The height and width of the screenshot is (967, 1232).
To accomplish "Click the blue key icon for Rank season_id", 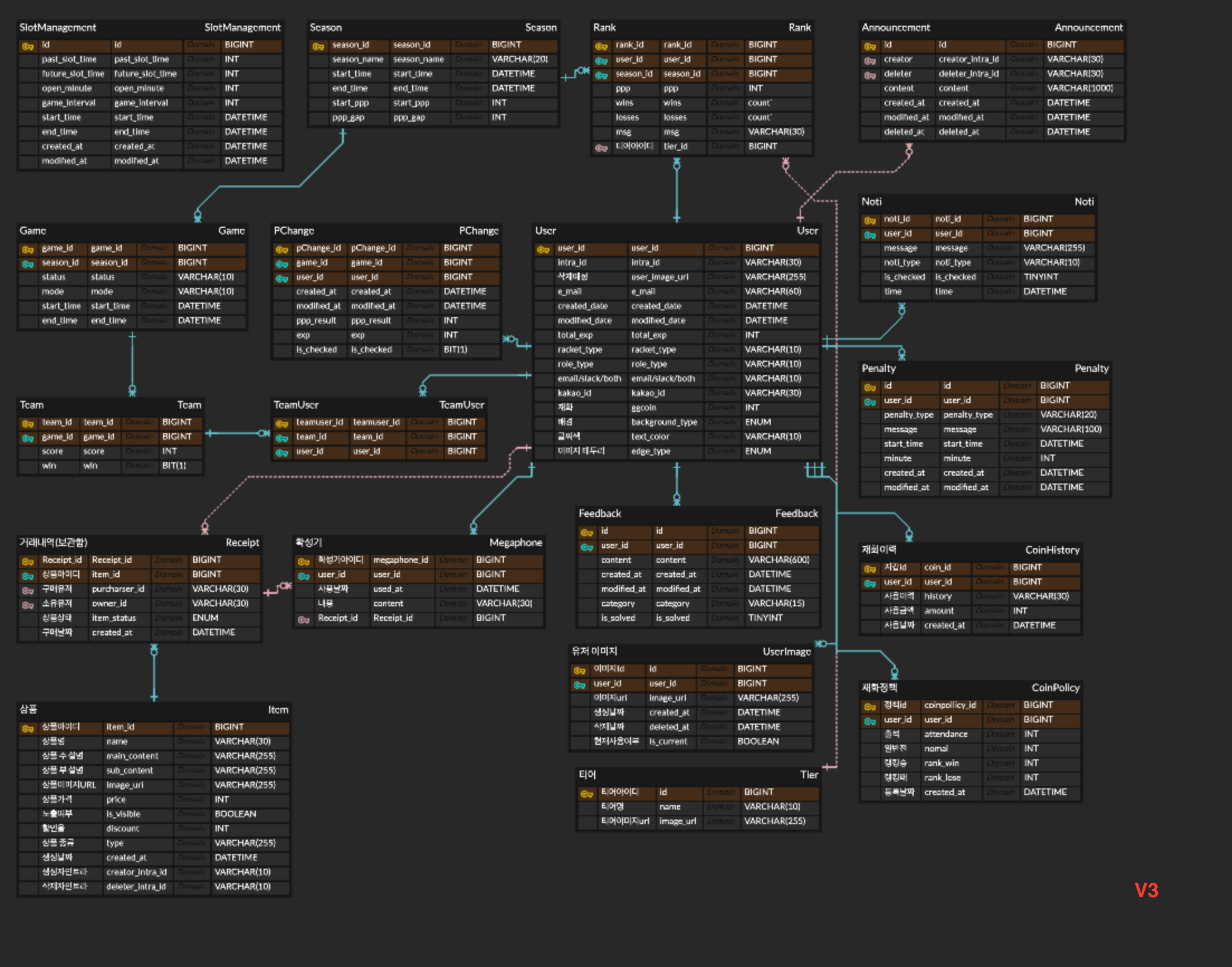I will (601, 75).
